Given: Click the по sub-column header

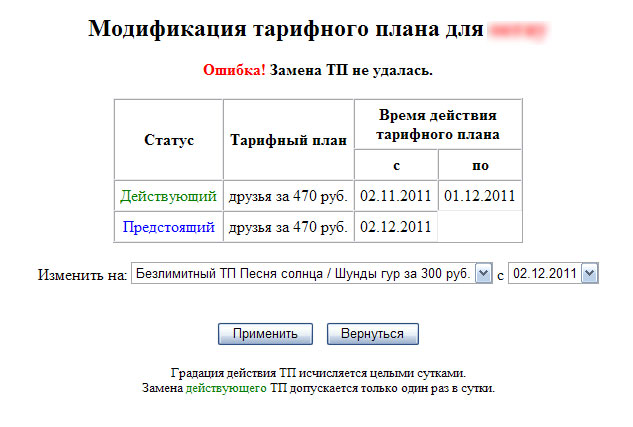Looking at the screenshot, I should 480,165.
